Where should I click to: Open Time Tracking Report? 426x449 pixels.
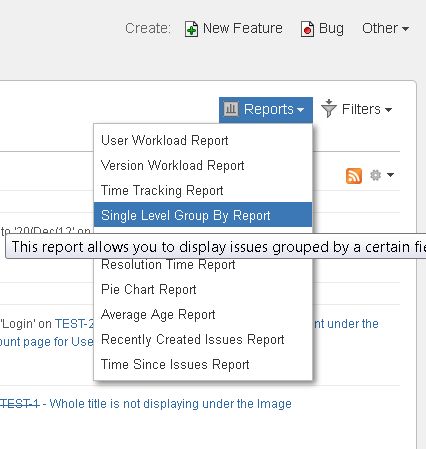click(x=203, y=190)
